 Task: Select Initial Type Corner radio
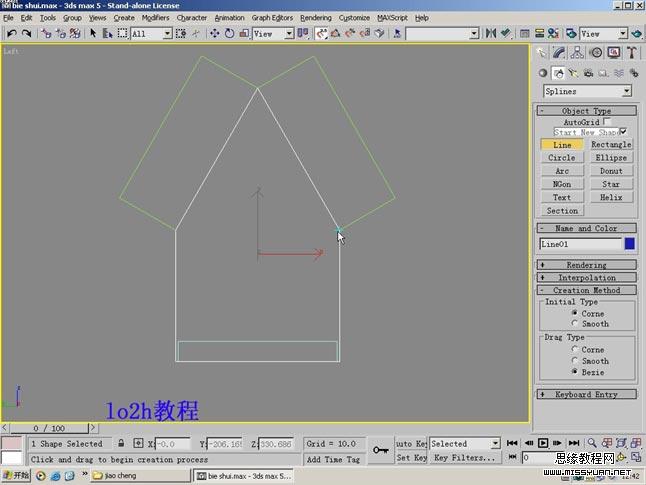coord(575,313)
